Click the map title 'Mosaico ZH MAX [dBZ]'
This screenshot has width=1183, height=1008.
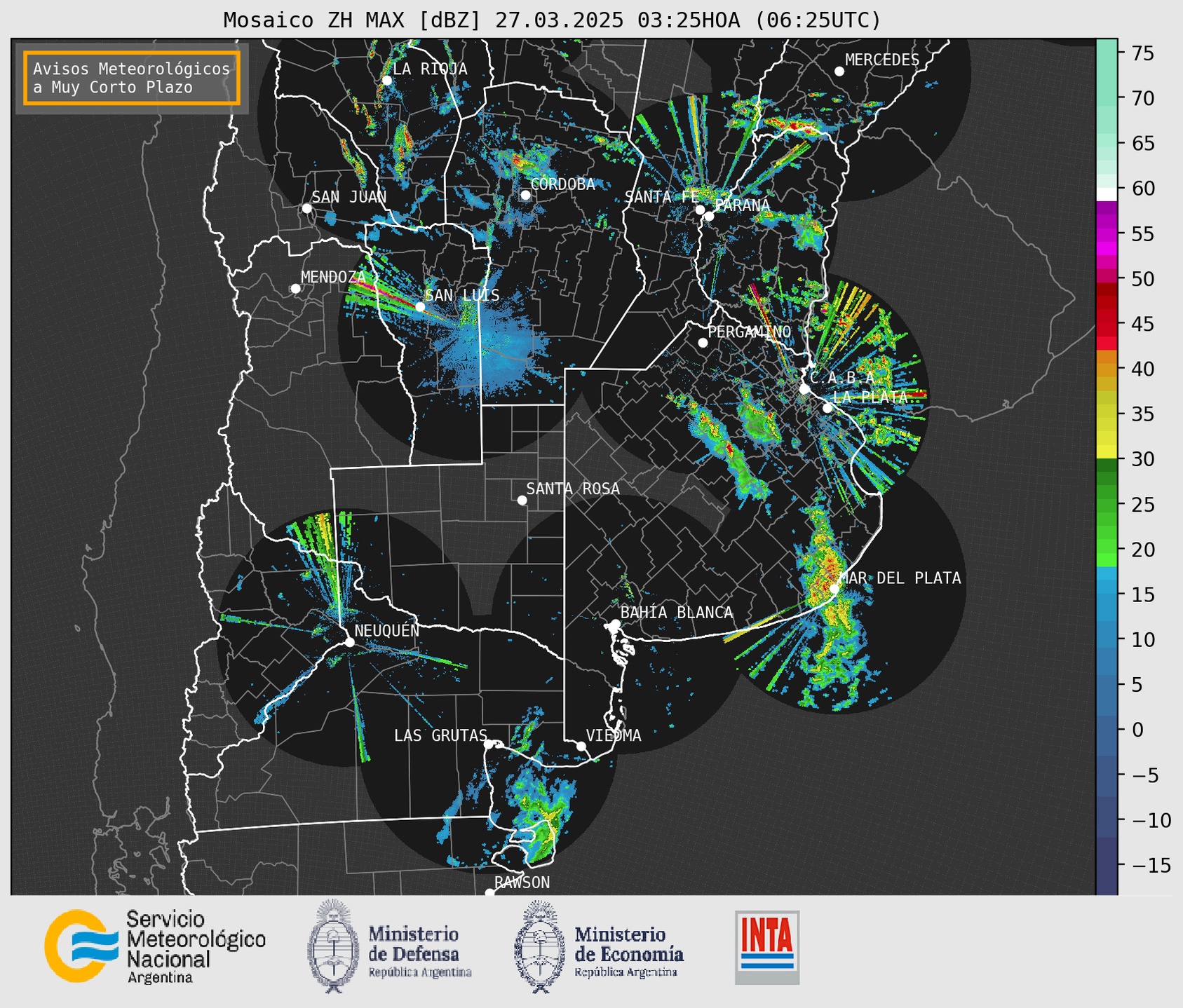pyautogui.click(x=353, y=20)
